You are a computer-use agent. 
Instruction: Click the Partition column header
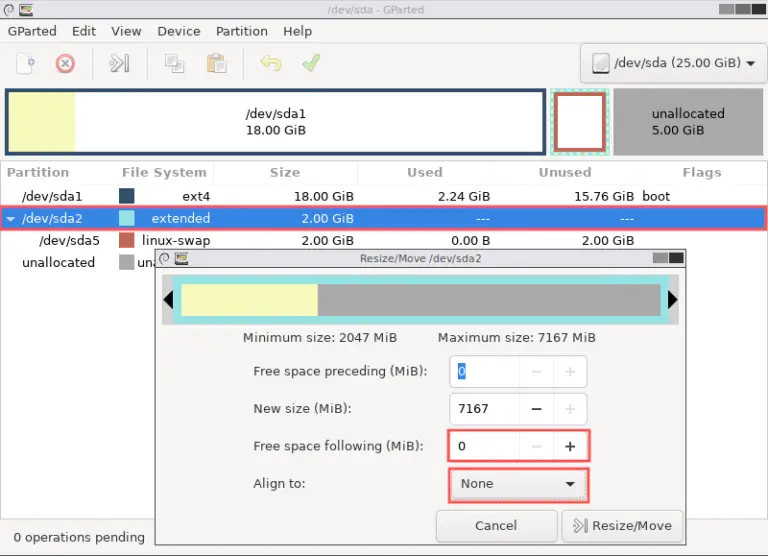click(38, 172)
